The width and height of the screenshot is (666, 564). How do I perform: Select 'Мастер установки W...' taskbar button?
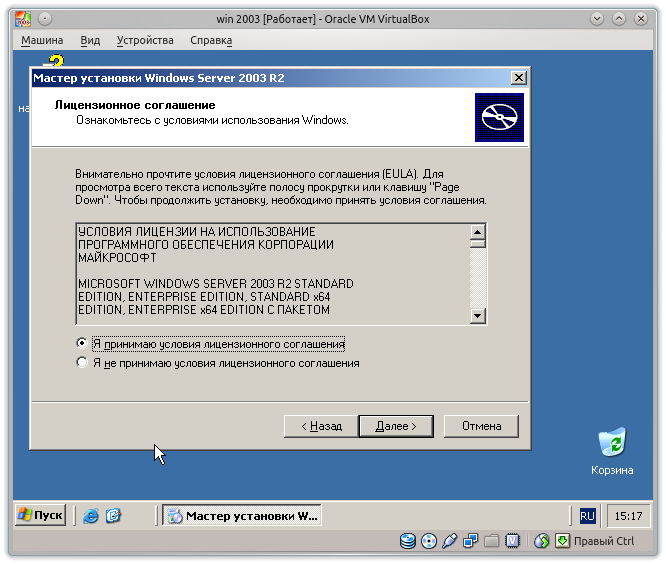[242, 515]
